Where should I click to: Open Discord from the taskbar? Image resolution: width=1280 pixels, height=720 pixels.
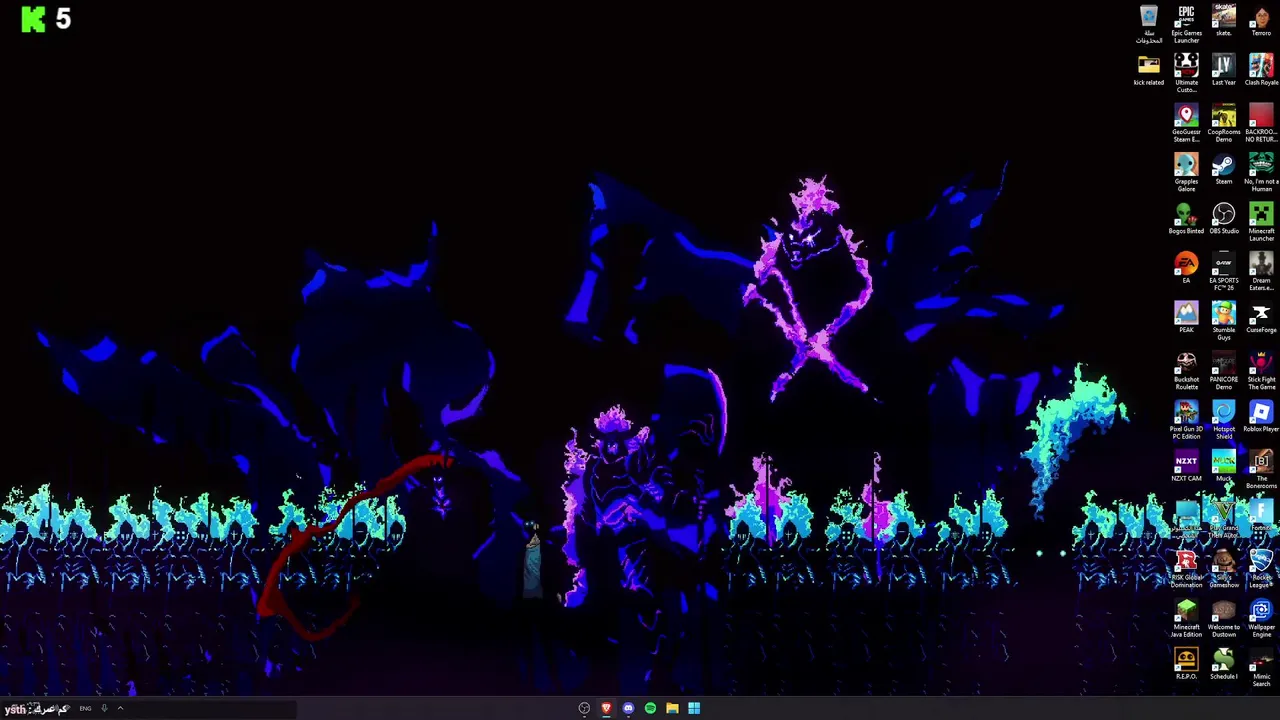tap(628, 708)
